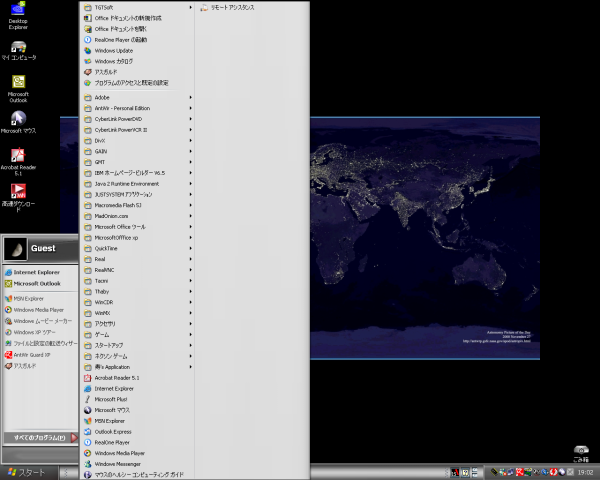Click the Start button
This screenshot has width=600, height=480.
pos(28,473)
